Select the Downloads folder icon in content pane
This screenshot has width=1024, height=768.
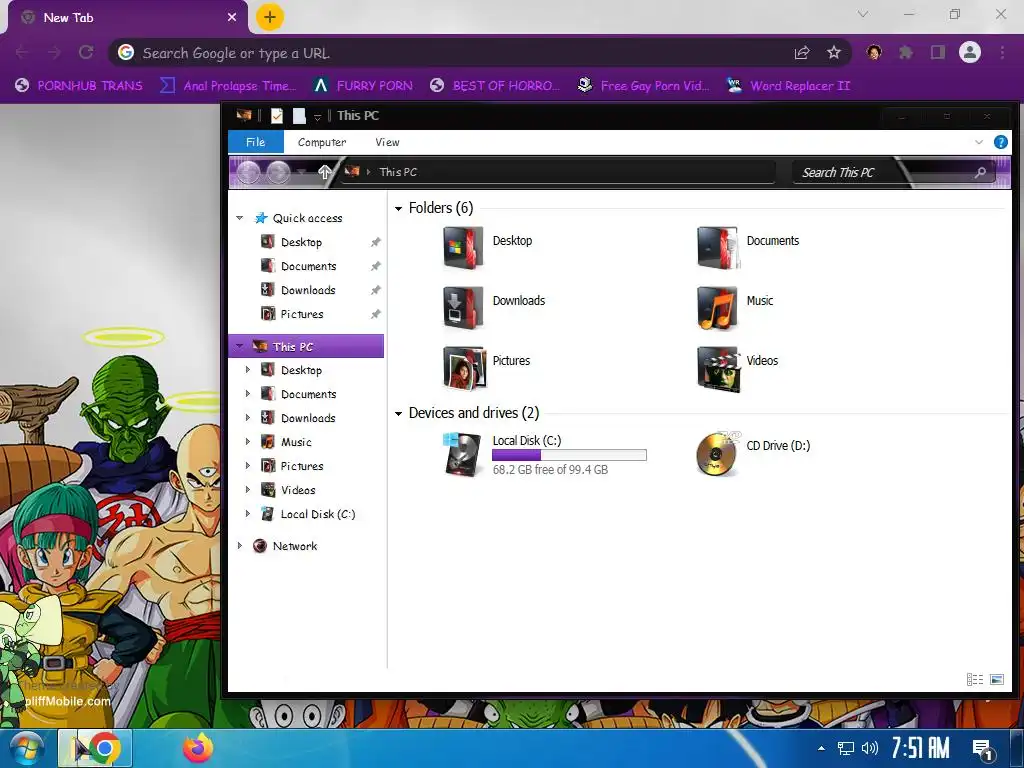point(463,308)
